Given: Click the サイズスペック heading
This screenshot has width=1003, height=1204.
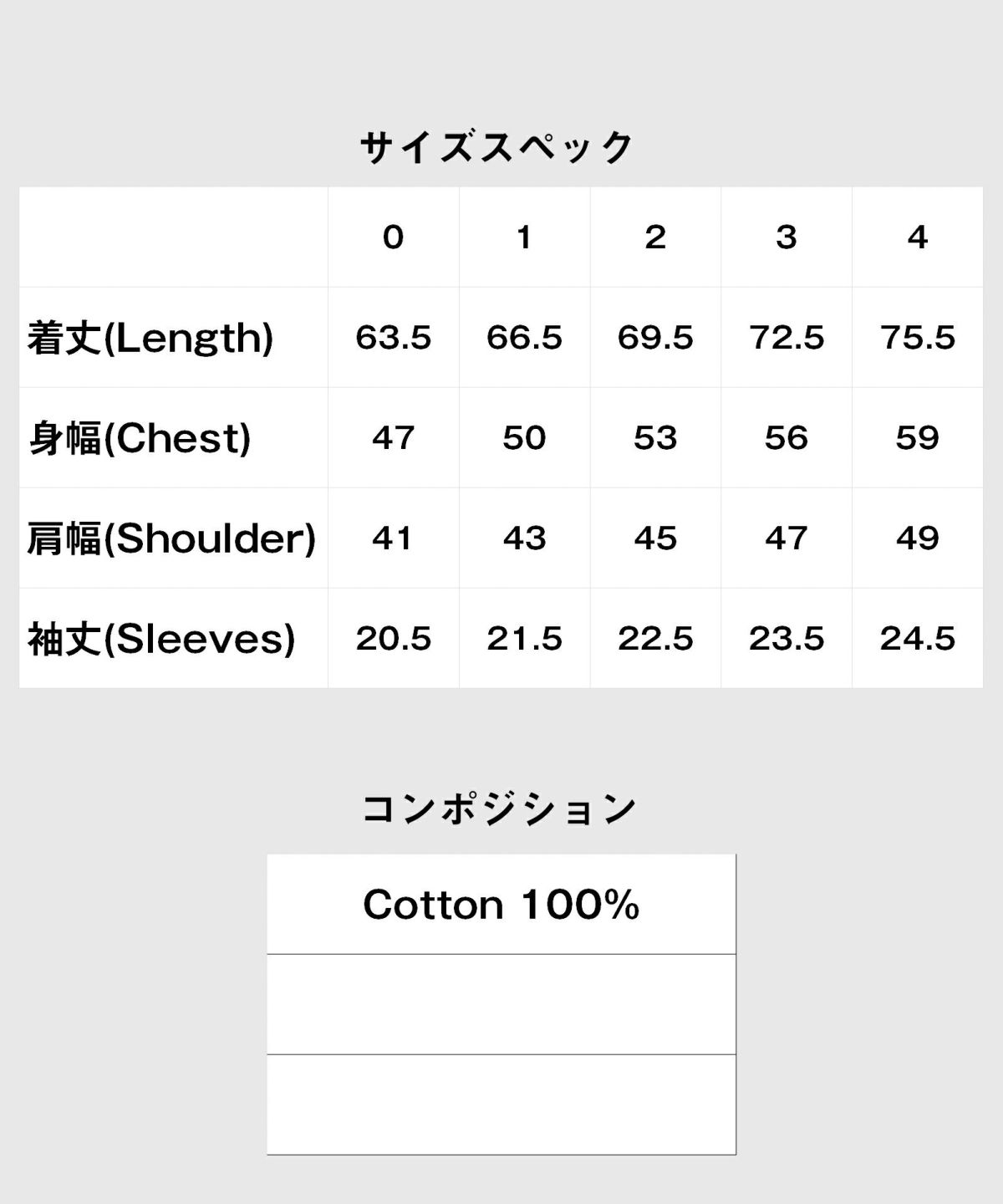Looking at the screenshot, I should (497, 148).
